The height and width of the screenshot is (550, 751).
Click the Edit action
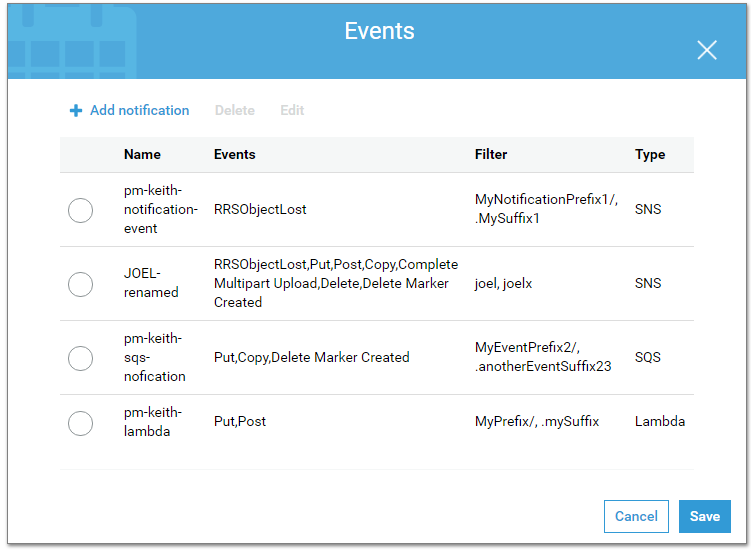(292, 110)
